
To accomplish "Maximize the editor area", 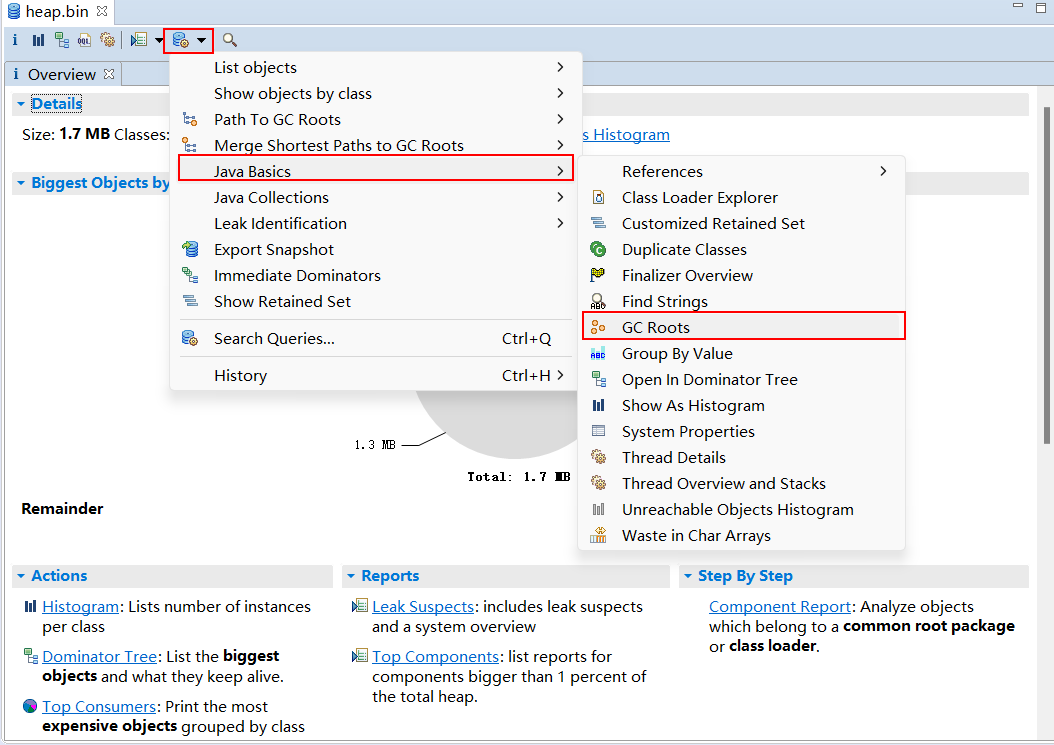I will pos(1043,6).
